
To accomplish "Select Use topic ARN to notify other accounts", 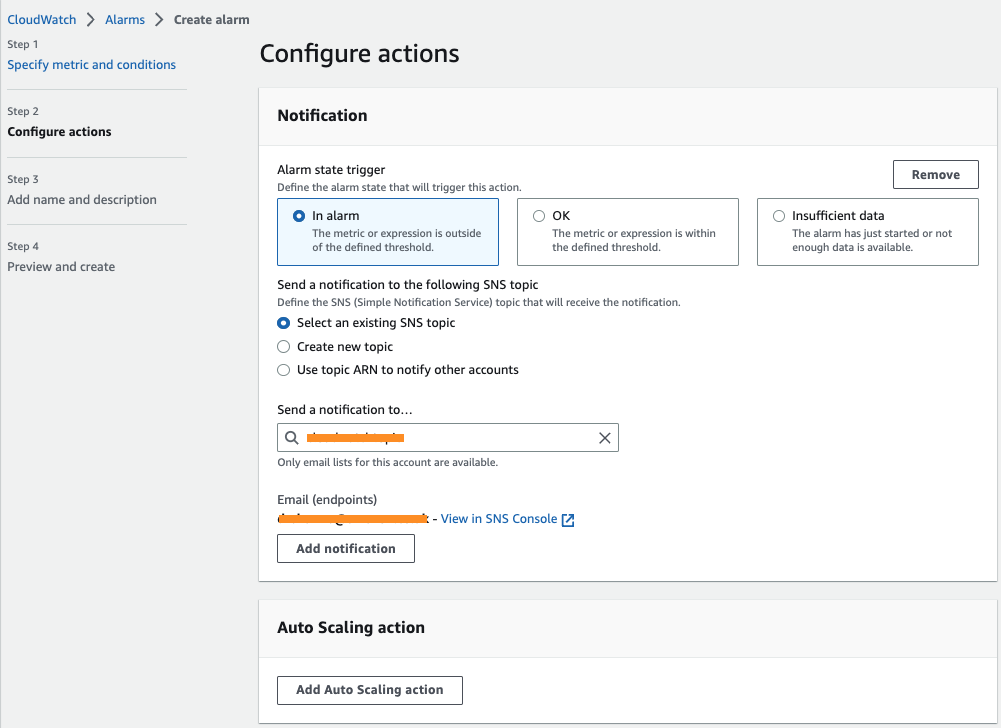I will 283,370.
